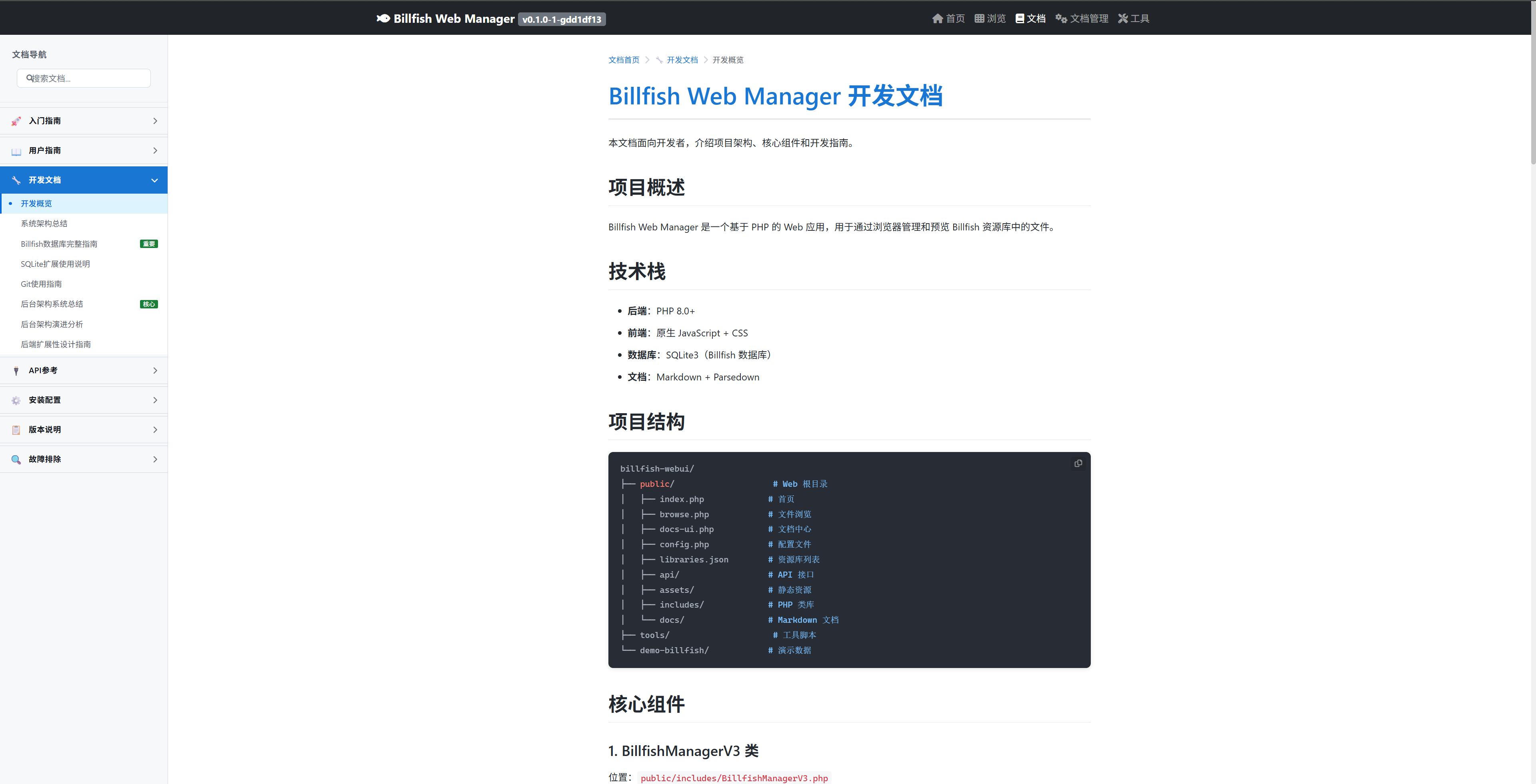Click the rocket icon beside 入门指南
This screenshot has width=1536, height=784.
pyautogui.click(x=16, y=121)
